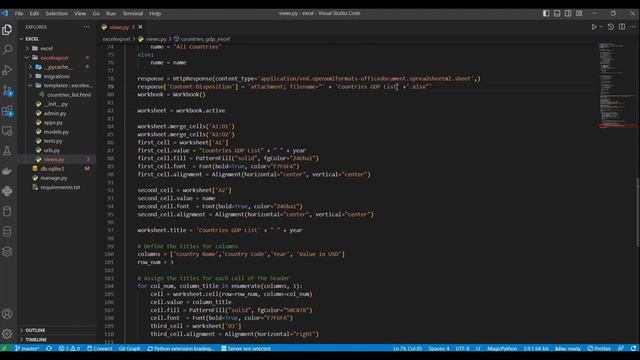This screenshot has width=640, height=360.
Task: Open the Python view in activity bar
Action: 7,191
